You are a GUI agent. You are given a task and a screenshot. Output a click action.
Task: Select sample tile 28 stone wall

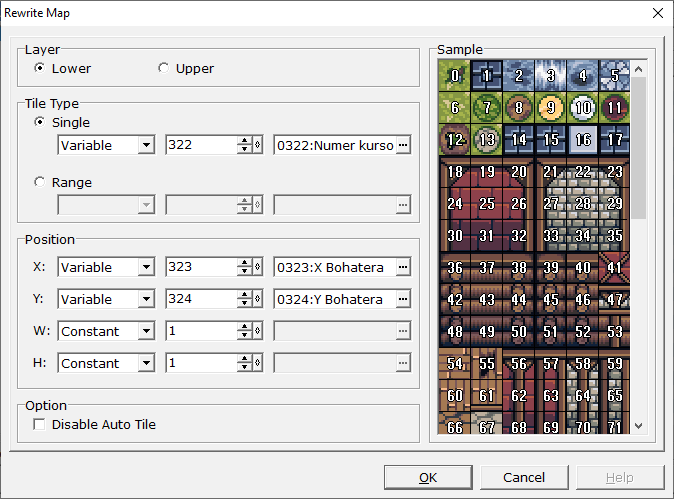click(x=582, y=204)
